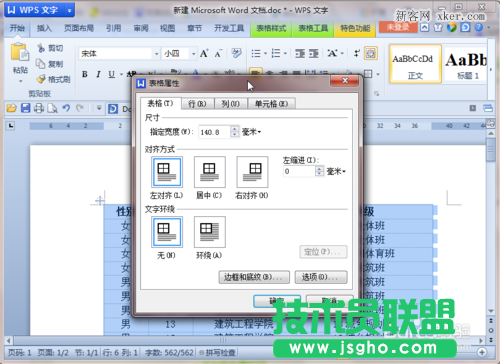Open the width unit dropdown beside 140.8
Viewport: 500px width, 364px height.
[259, 132]
